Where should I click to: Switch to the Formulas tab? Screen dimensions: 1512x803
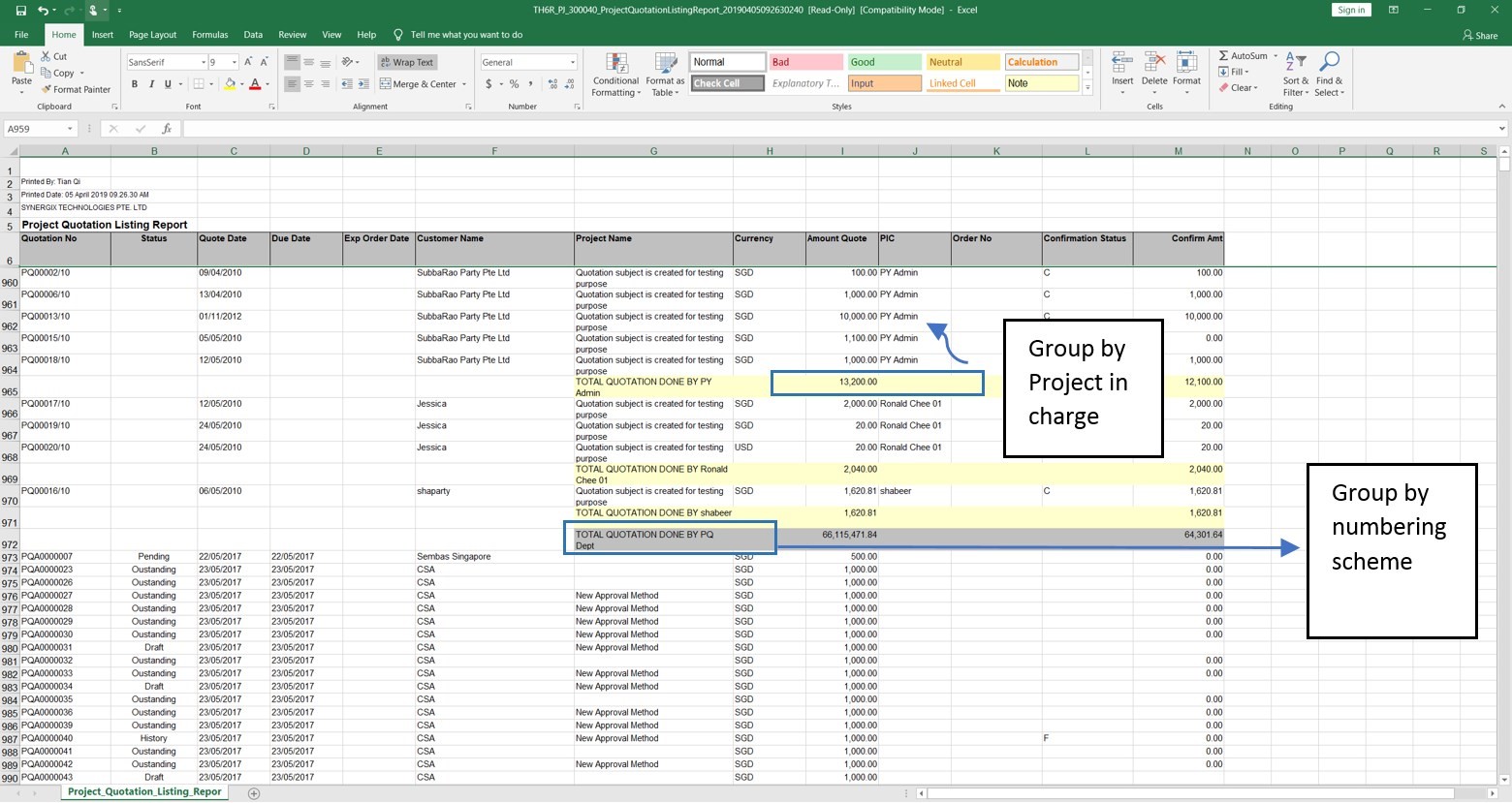tap(209, 35)
